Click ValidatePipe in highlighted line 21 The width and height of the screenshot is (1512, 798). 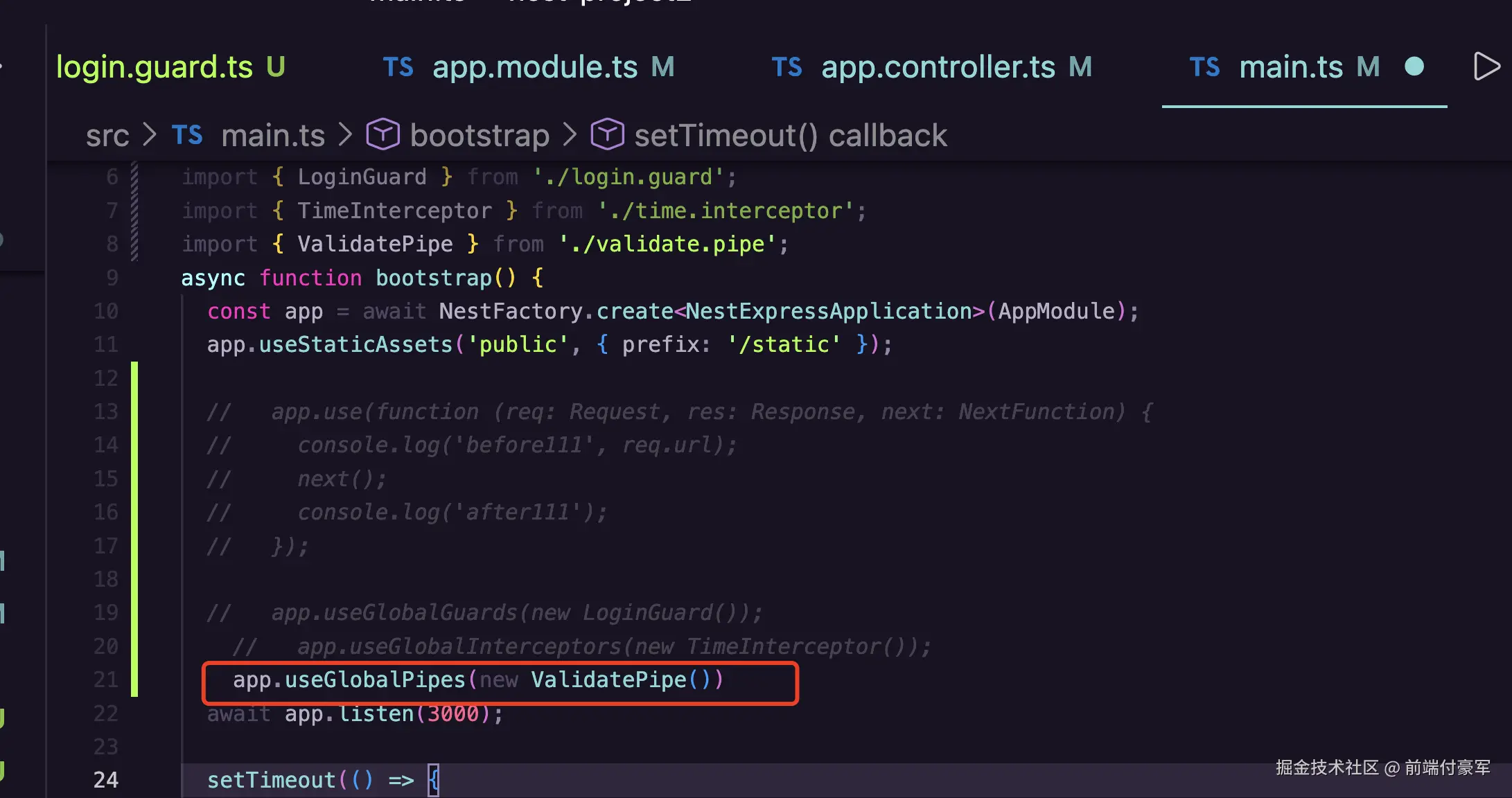(x=608, y=680)
